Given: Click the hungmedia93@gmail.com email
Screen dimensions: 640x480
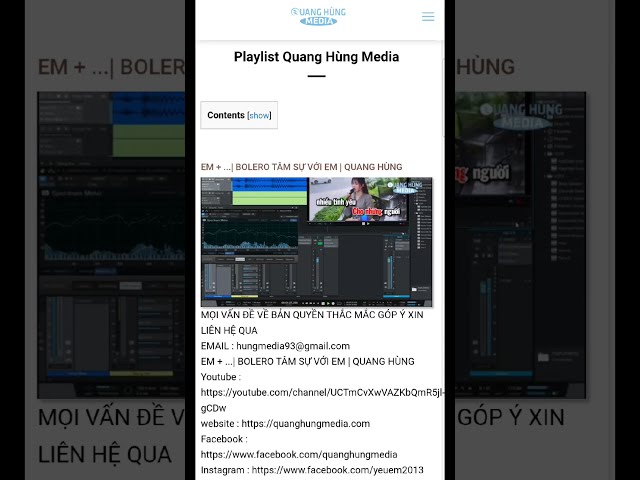Looking at the screenshot, I should coord(293,346).
